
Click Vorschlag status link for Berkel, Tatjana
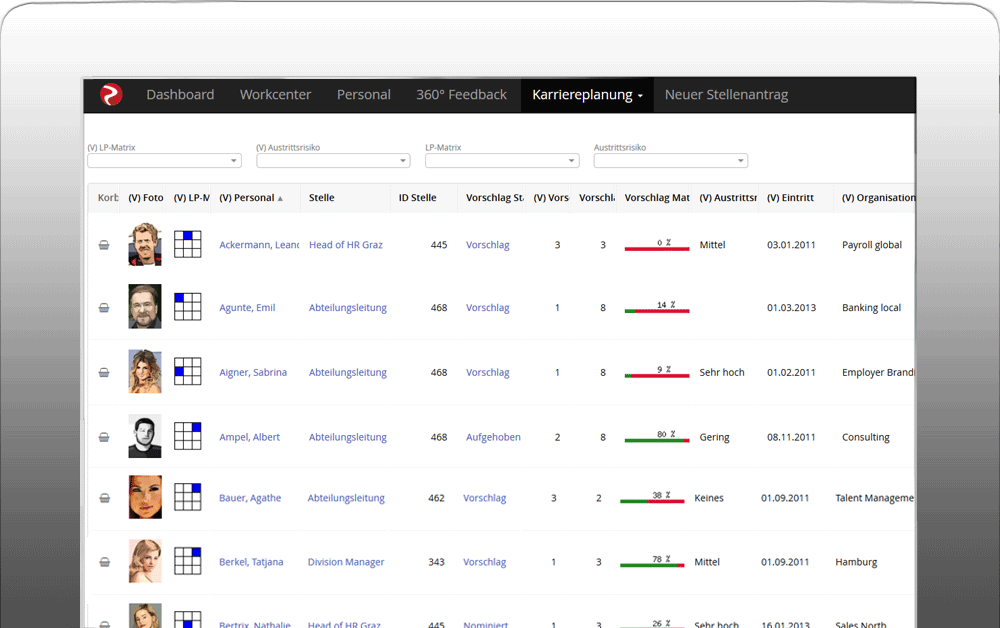(x=484, y=562)
